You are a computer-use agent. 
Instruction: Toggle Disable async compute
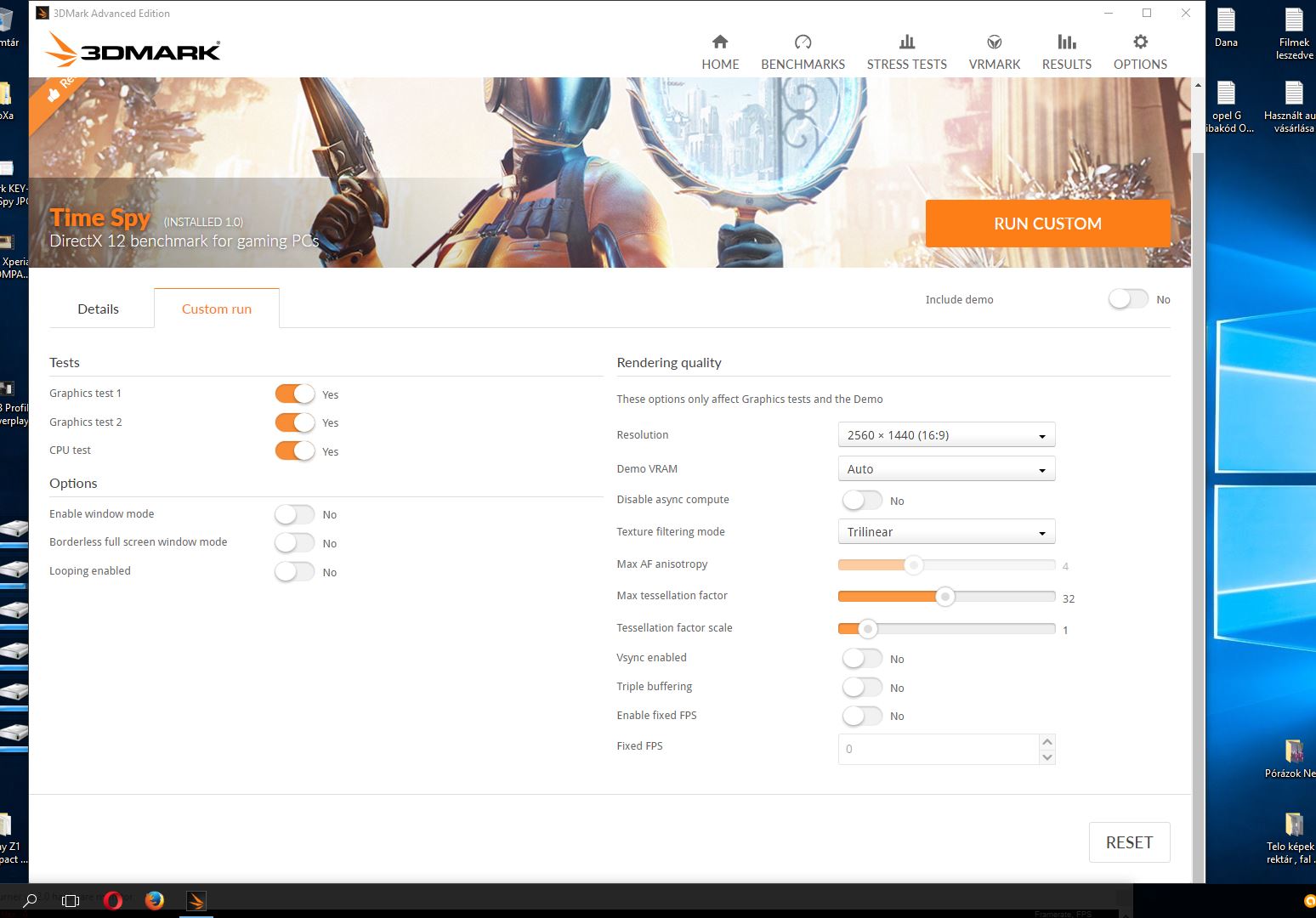862,500
